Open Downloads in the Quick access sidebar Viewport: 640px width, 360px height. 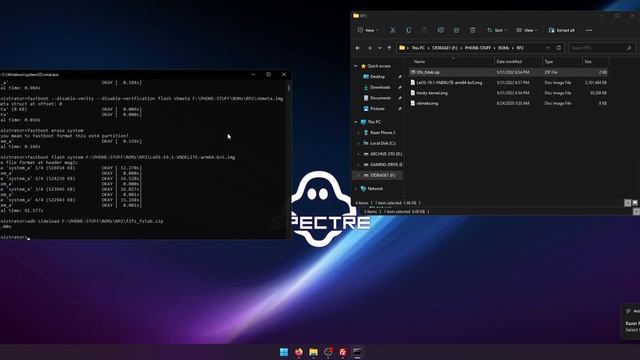380,87
